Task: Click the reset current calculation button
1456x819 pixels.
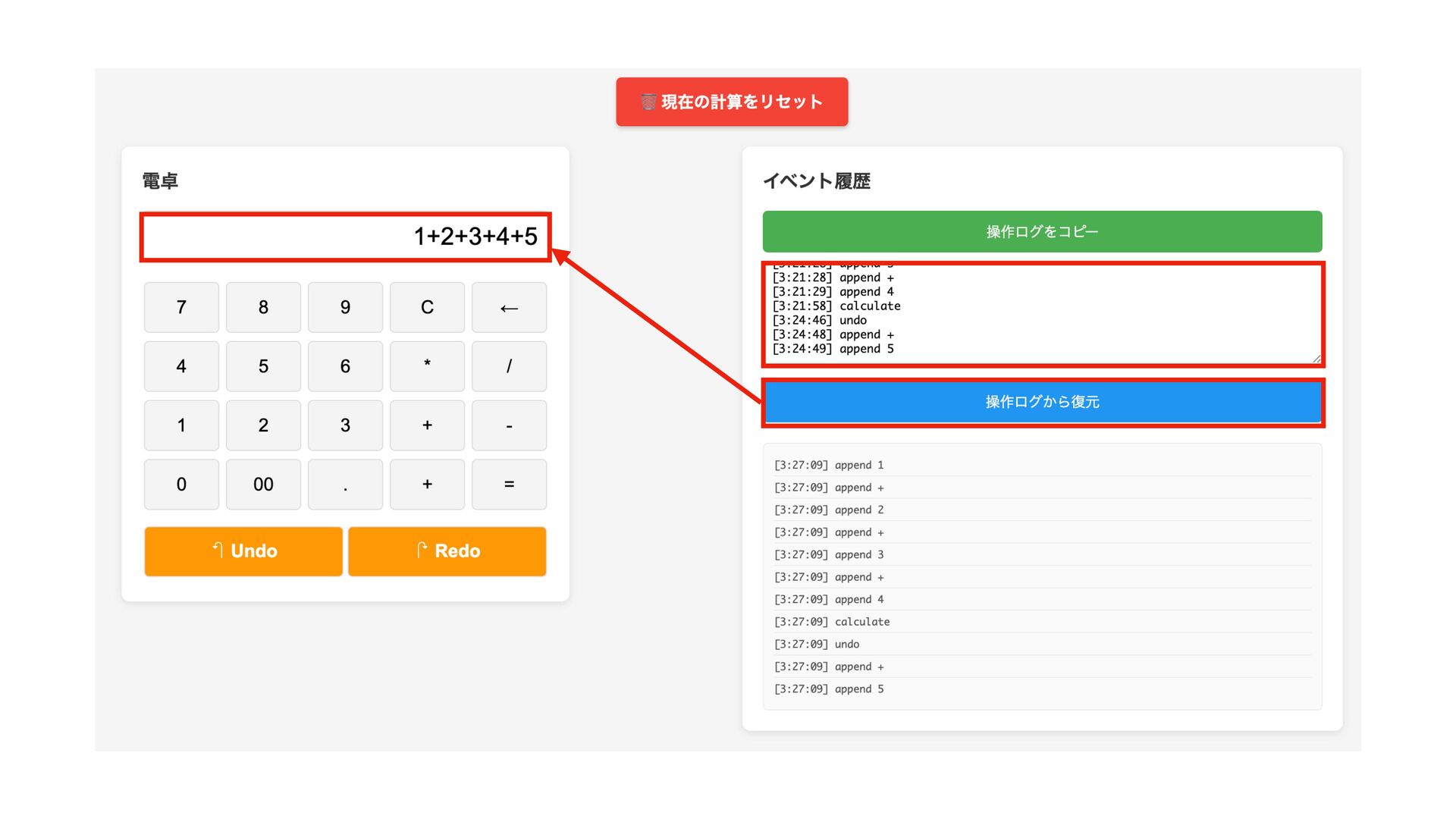Action: [732, 102]
